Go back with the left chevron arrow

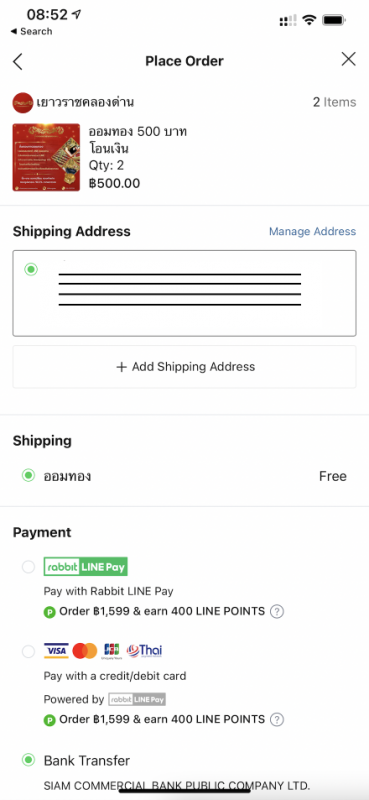coord(18,61)
